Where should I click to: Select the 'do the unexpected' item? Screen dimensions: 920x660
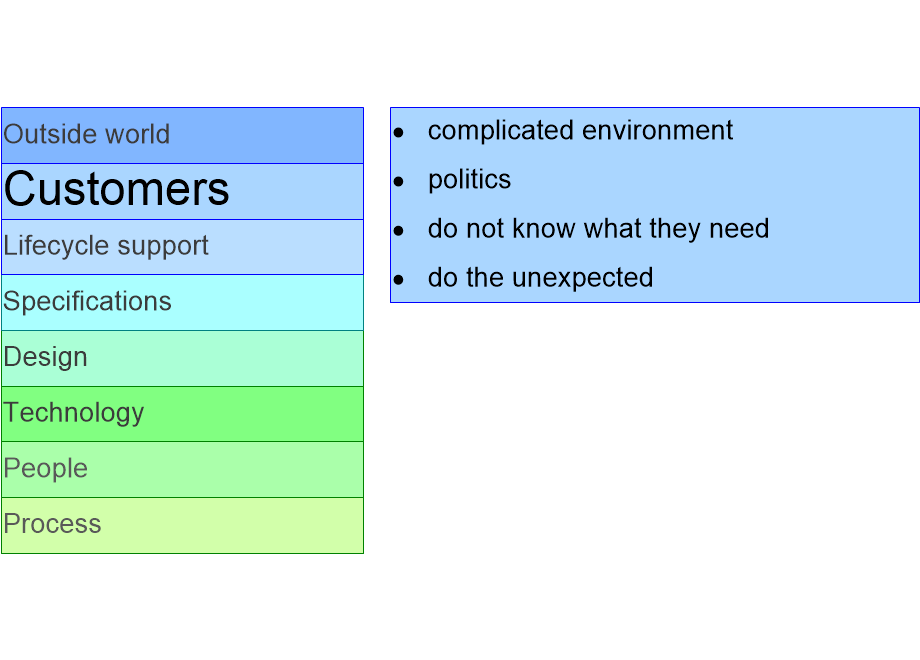click(x=540, y=277)
